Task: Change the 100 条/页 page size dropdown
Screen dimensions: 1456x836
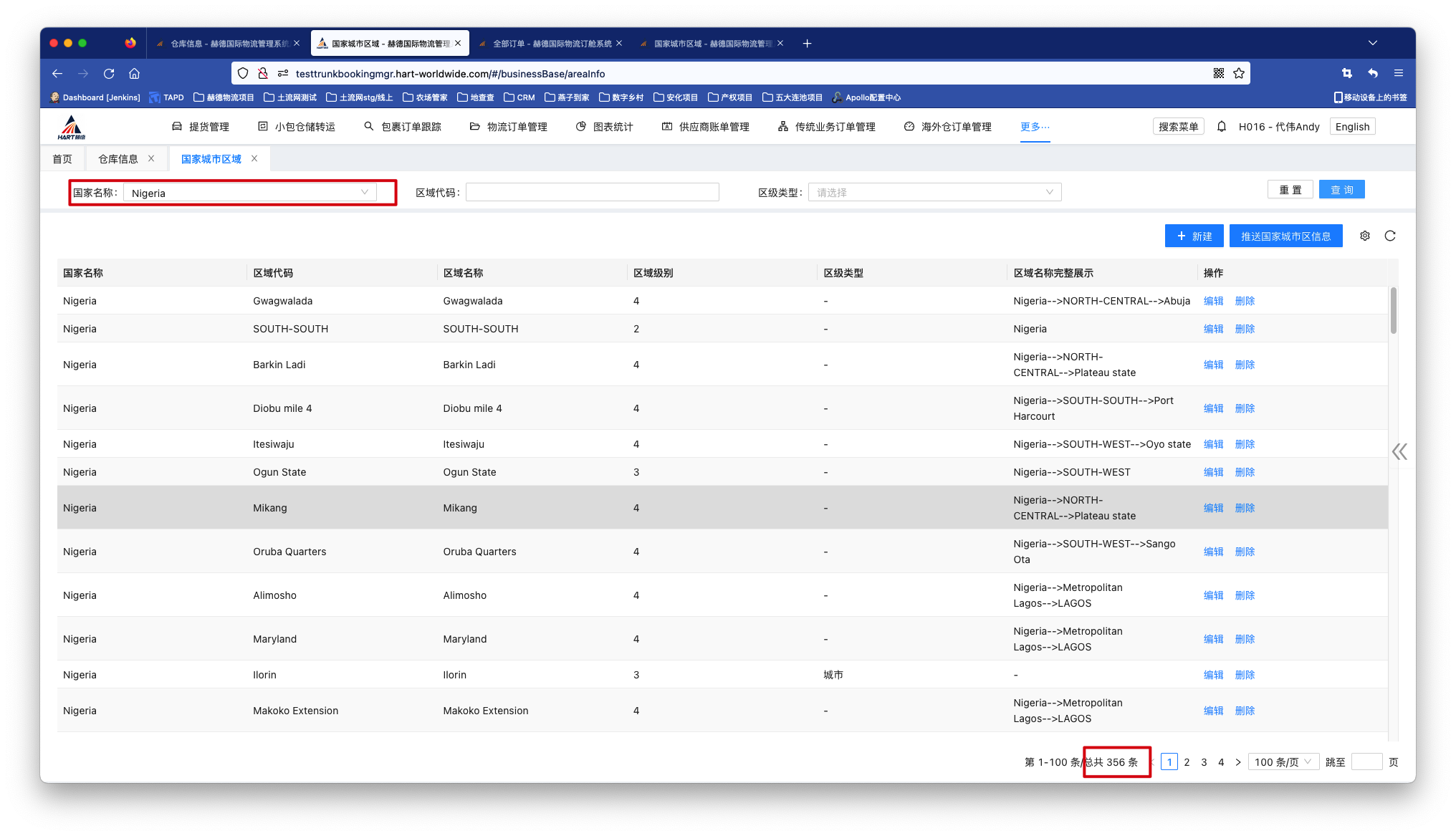Action: (x=1283, y=762)
